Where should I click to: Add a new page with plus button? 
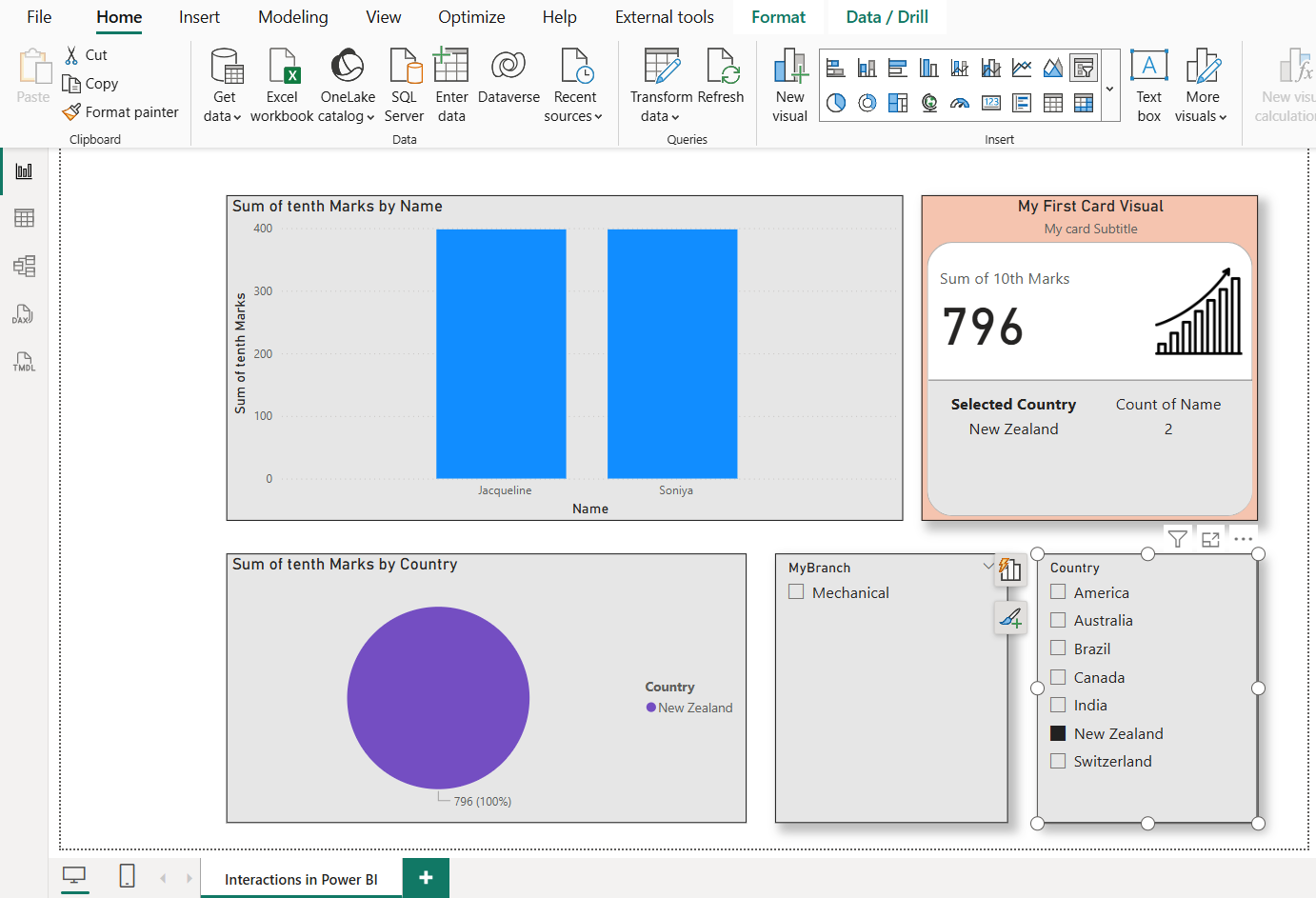(x=426, y=878)
